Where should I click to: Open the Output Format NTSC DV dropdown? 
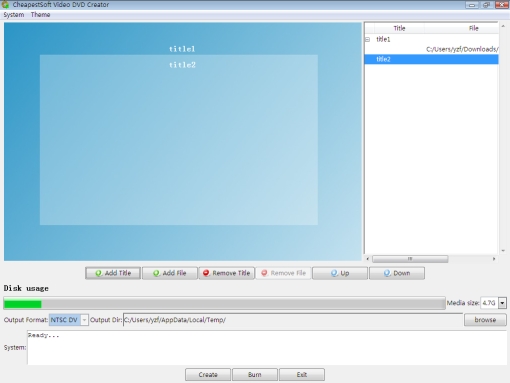pyautogui.click(x=84, y=320)
